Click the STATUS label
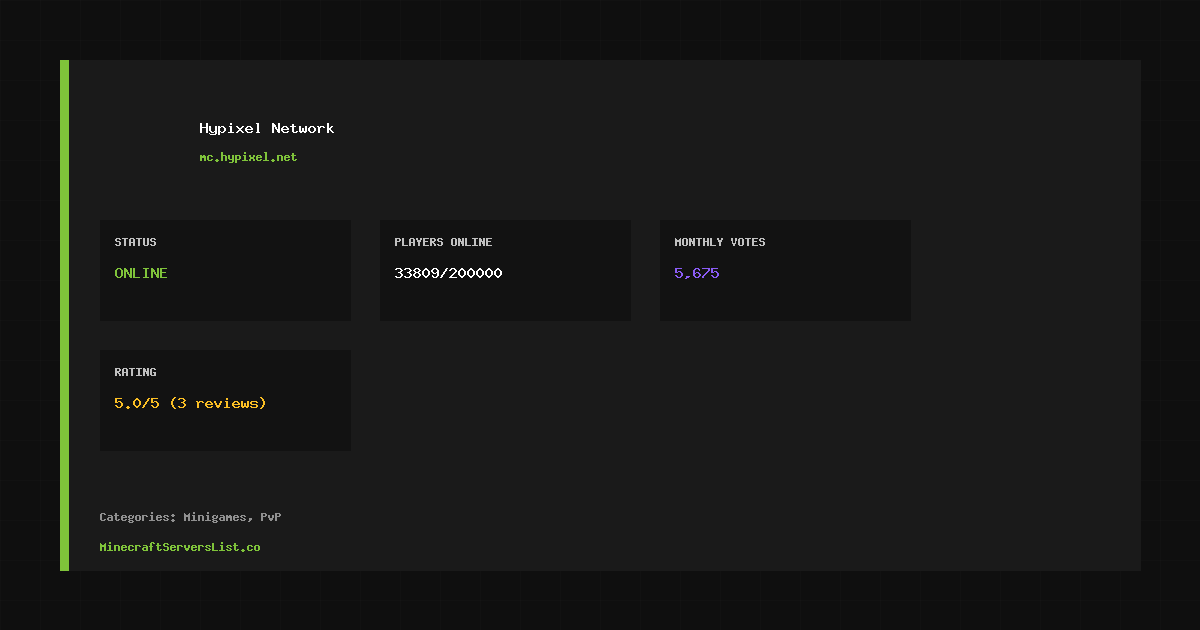This screenshot has width=1200, height=630. click(x=135, y=242)
